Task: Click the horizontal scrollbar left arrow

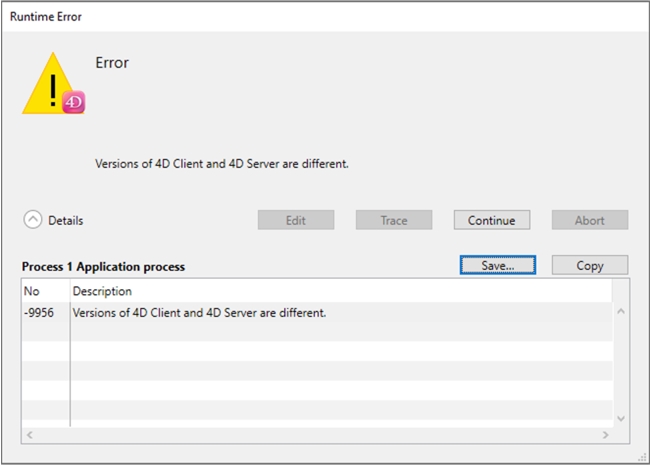Action: 29,435
